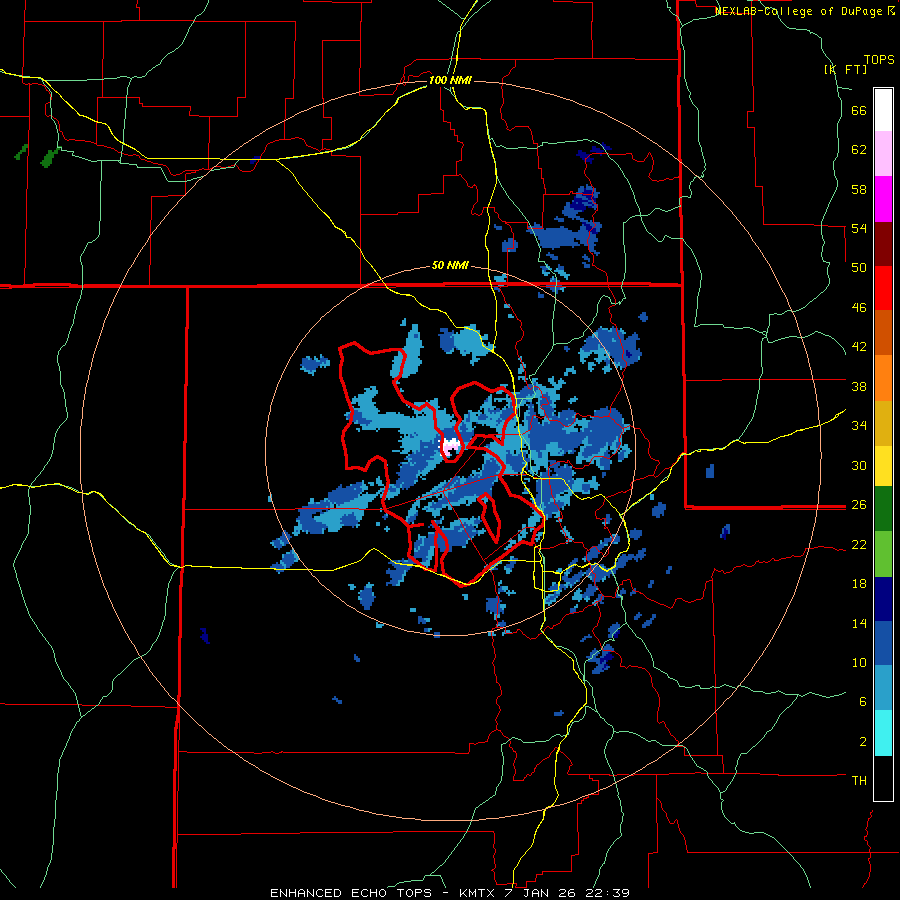
Task: Click the '58' legend label
Action: (859, 189)
